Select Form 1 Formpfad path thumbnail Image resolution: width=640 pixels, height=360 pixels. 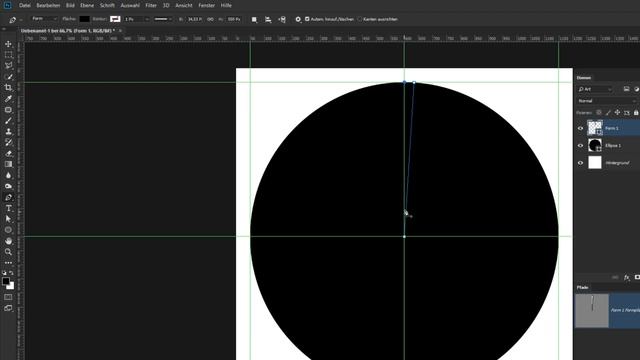(x=592, y=311)
